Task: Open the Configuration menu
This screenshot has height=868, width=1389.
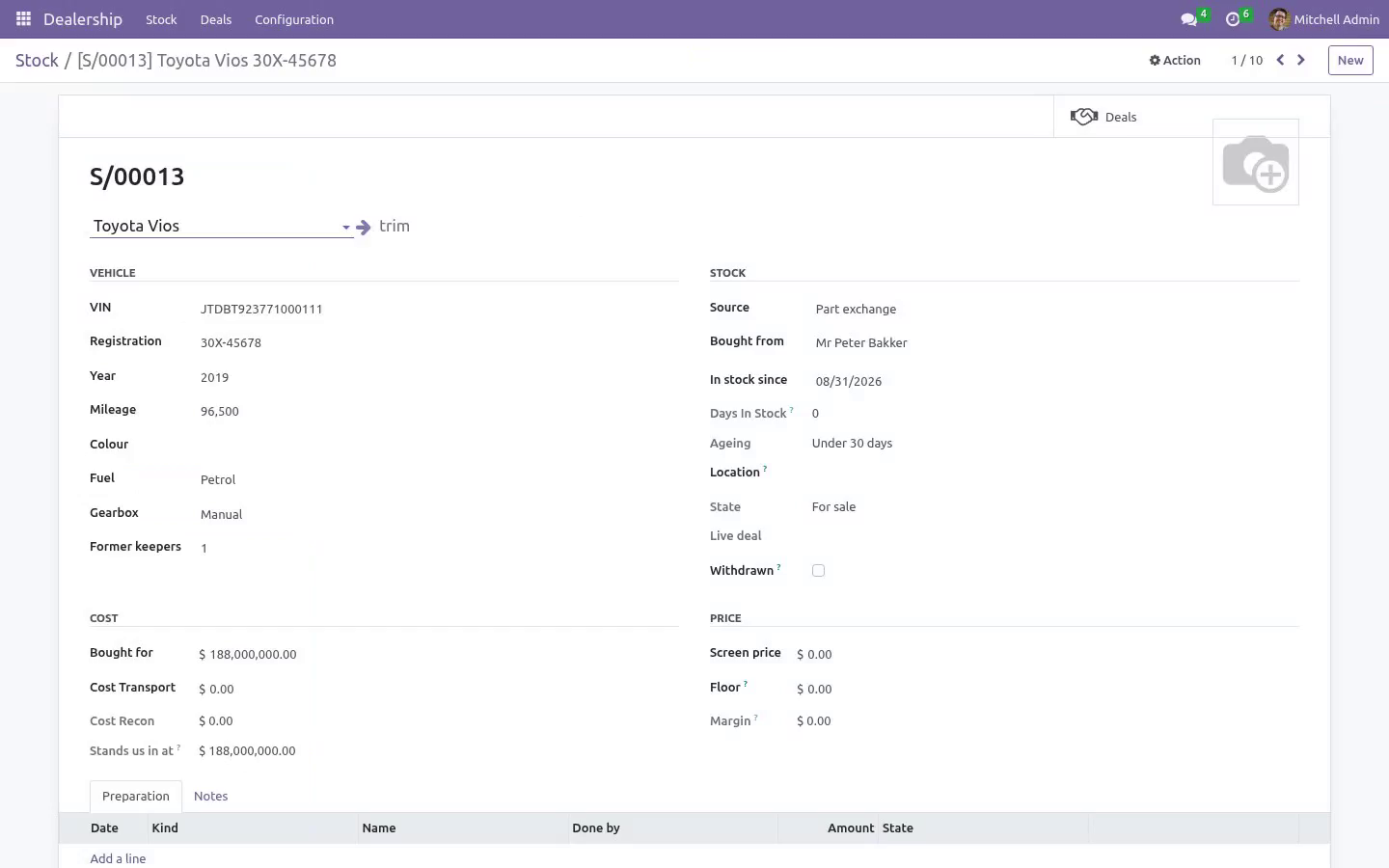Action: (x=294, y=19)
